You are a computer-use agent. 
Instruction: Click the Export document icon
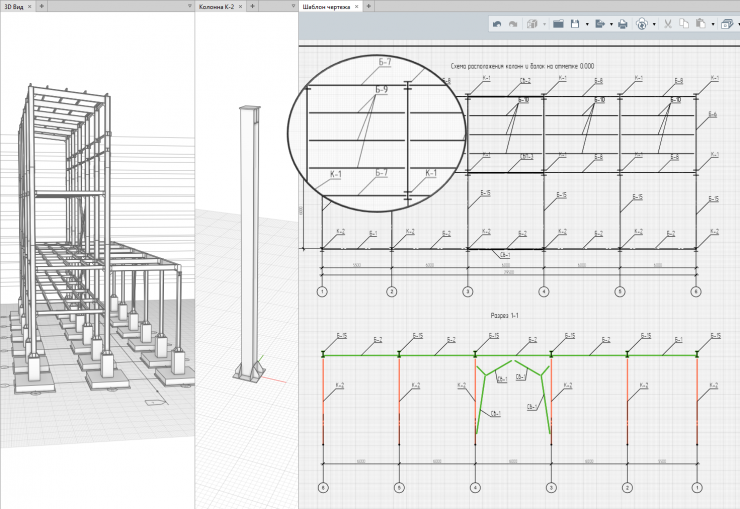pos(599,23)
